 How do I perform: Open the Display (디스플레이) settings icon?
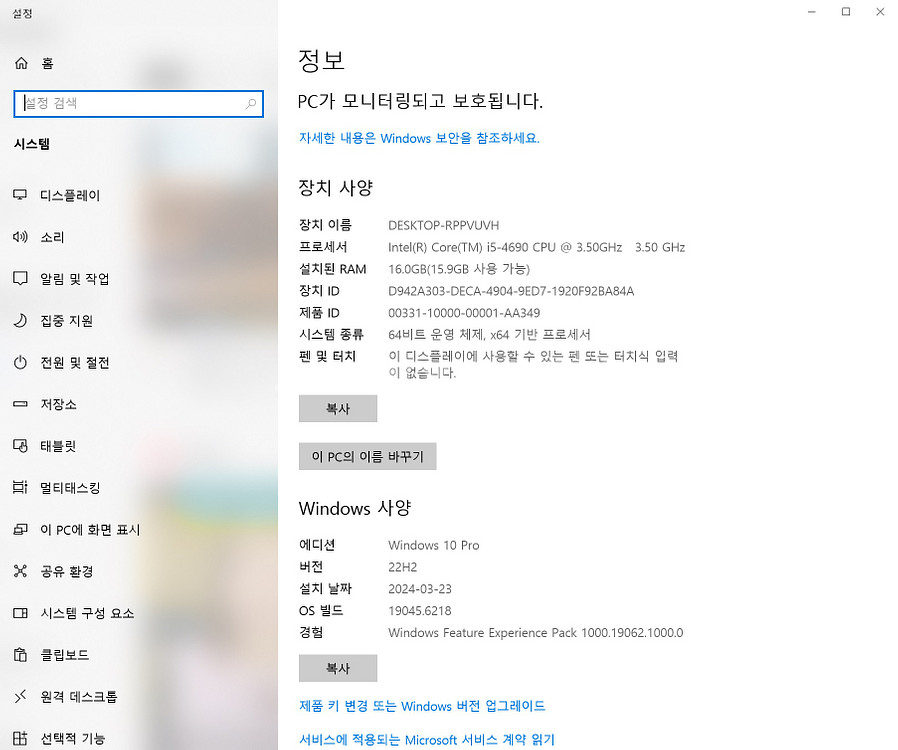(x=20, y=195)
